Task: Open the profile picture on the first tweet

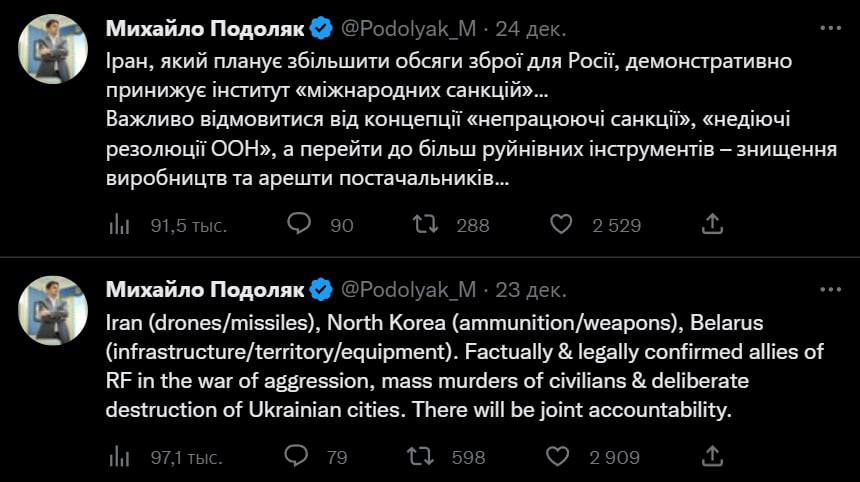Action: click(x=54, y=48)
